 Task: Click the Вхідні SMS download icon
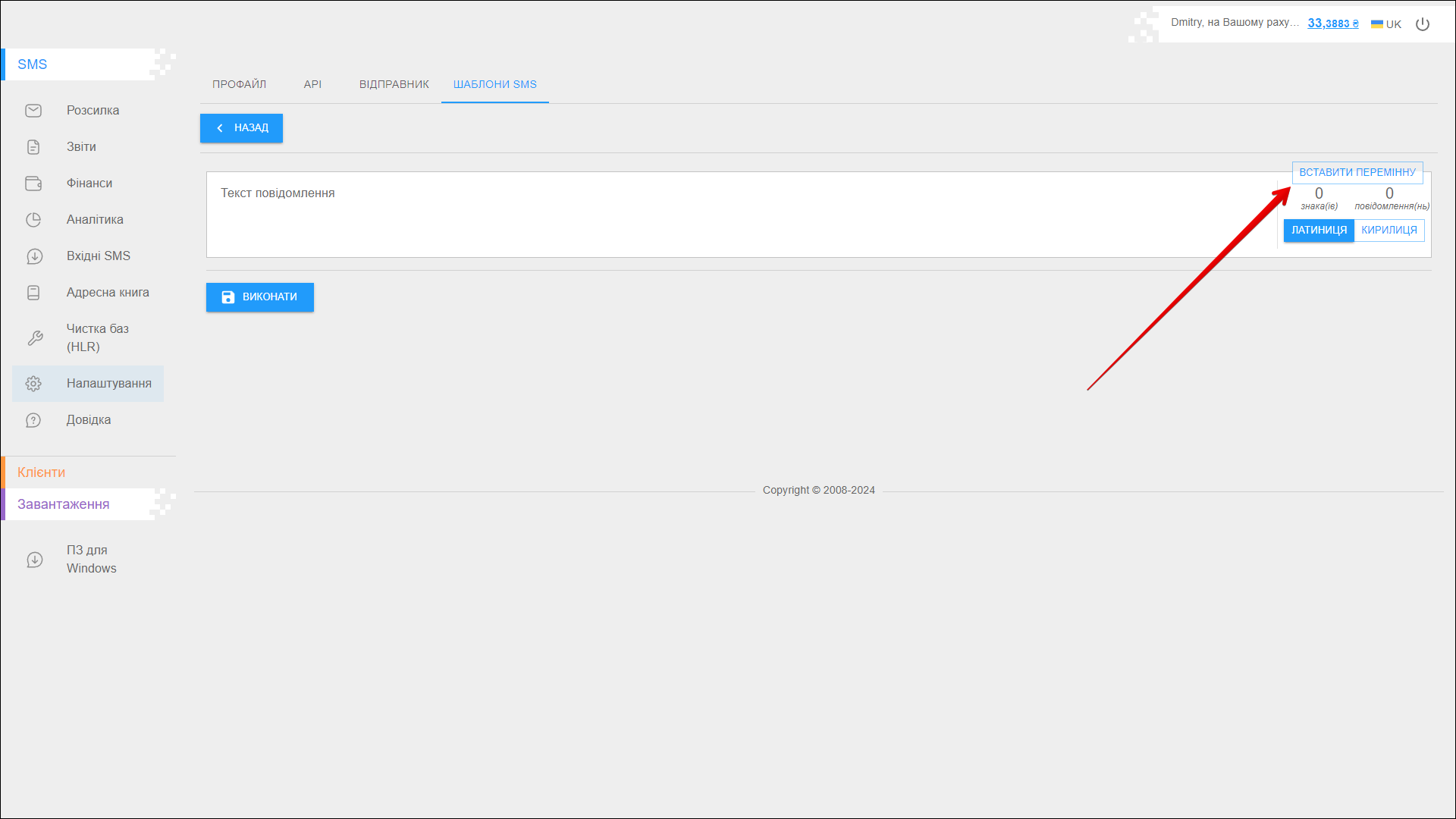[33, 256]
